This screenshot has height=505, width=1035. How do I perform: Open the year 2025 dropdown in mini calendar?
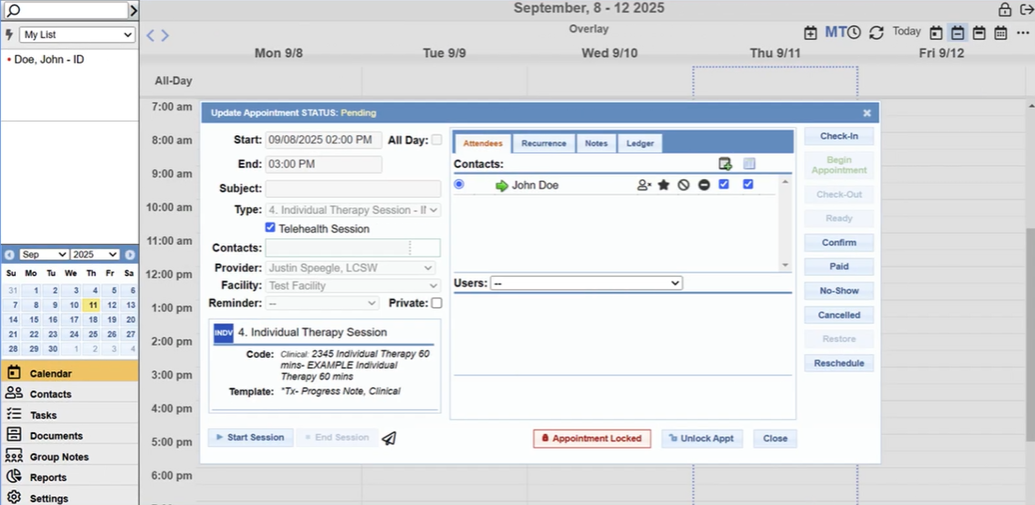point(95,254)
